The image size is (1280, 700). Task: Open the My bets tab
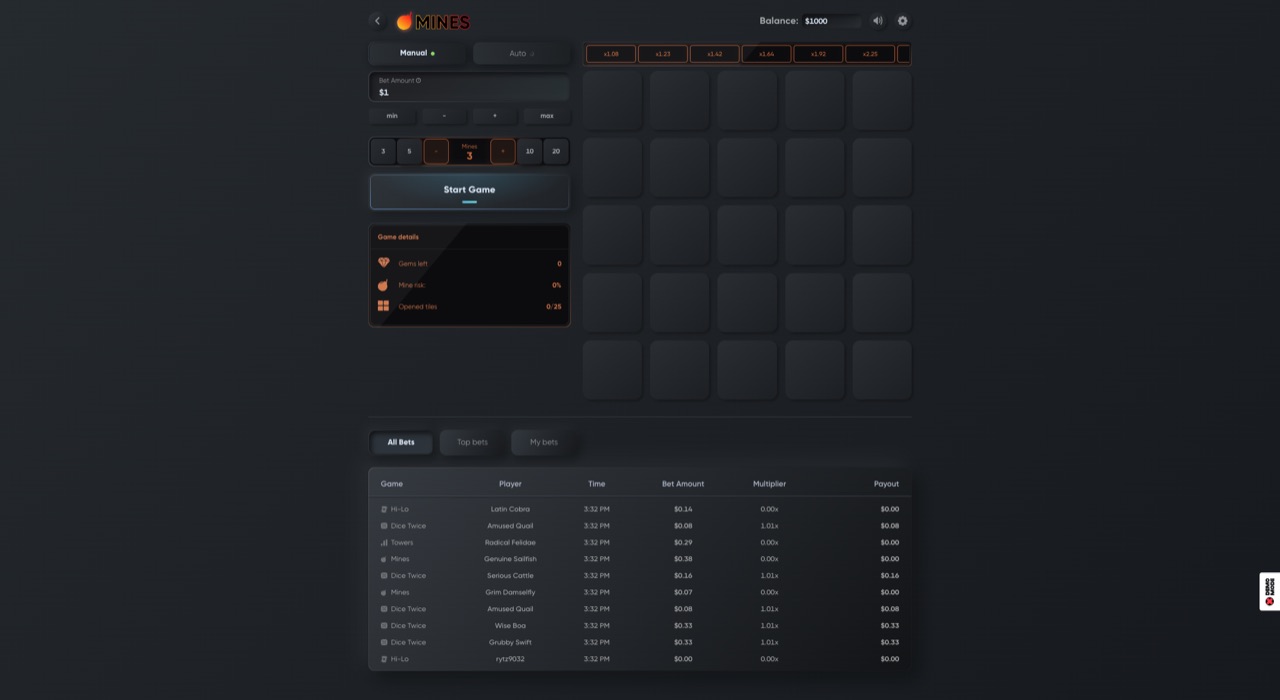pos(544,442)
